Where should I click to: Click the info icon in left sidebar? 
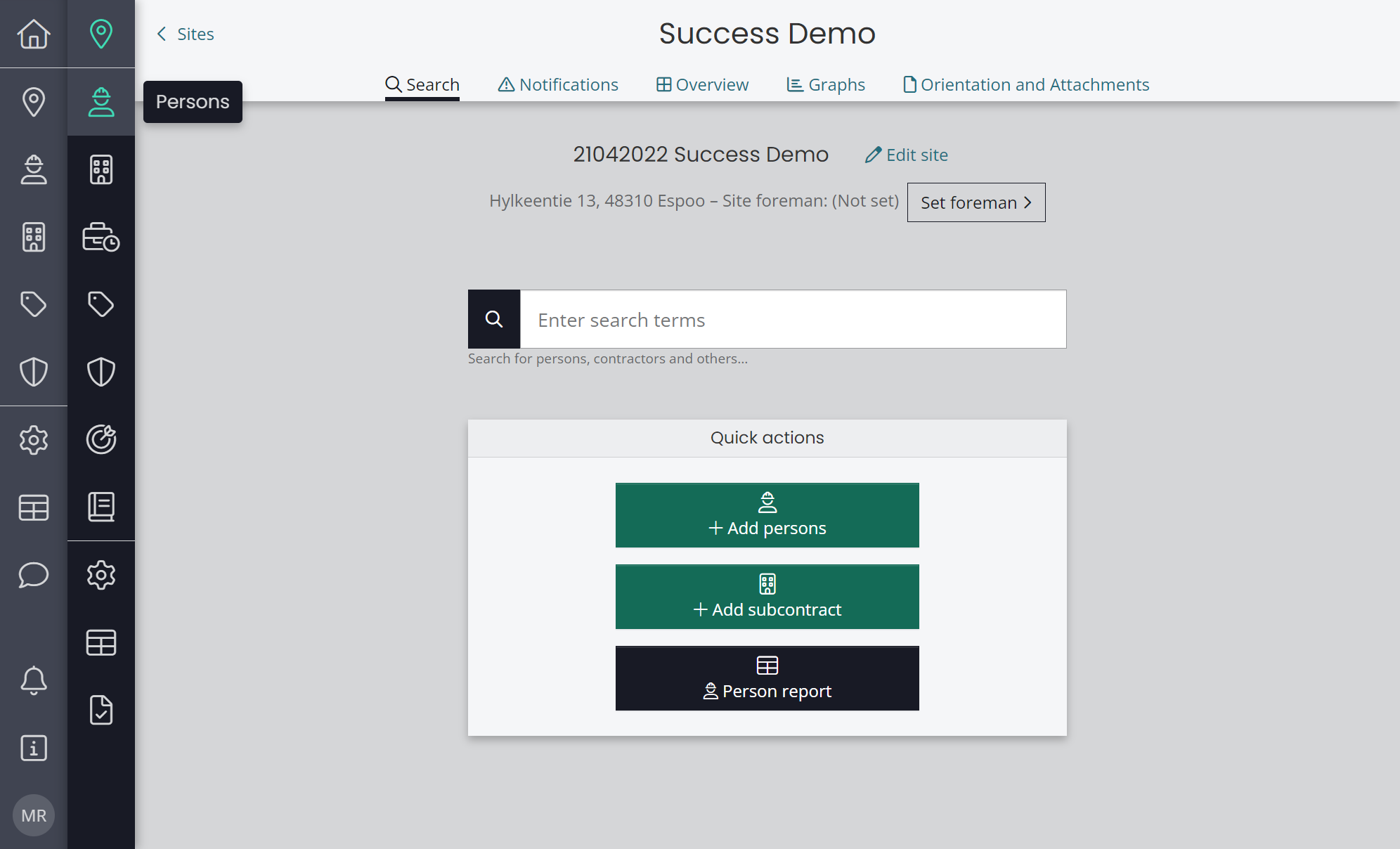click(x=34, y=748)
